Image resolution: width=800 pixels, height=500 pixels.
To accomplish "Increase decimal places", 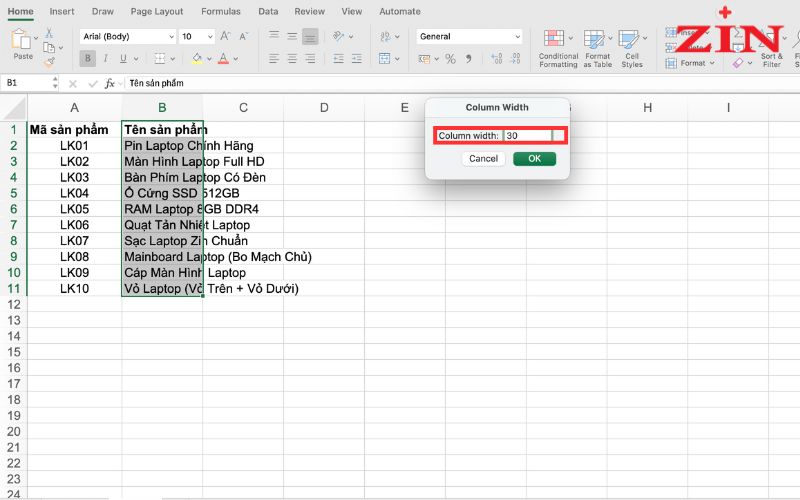I will 496,59.
